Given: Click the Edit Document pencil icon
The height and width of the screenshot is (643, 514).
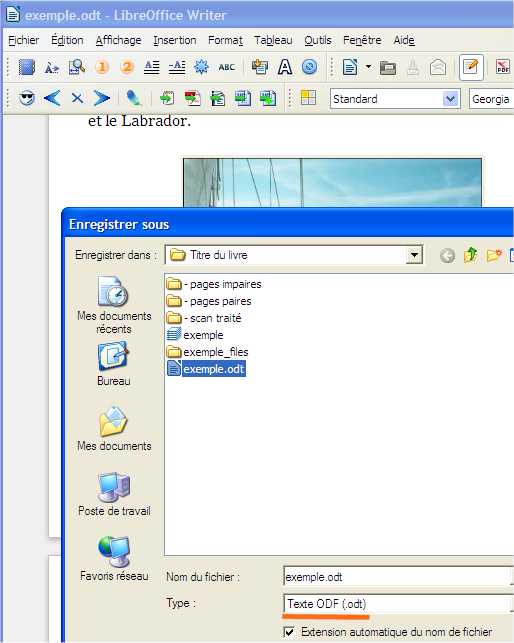Looking at the screenshot, I should pos(471,67).
